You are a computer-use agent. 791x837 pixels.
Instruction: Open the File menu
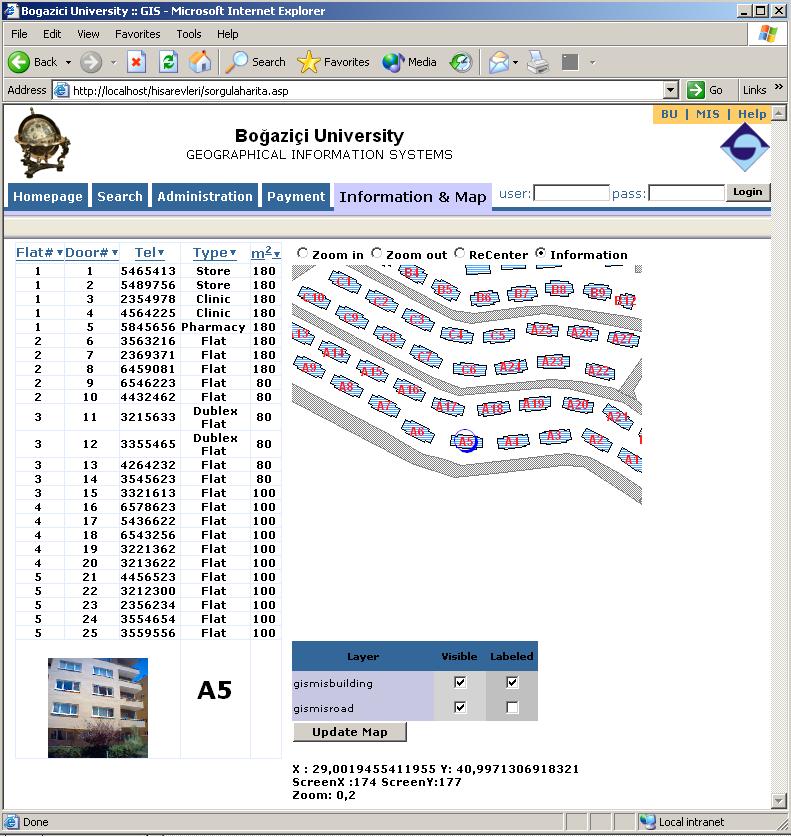pos(19,34)
